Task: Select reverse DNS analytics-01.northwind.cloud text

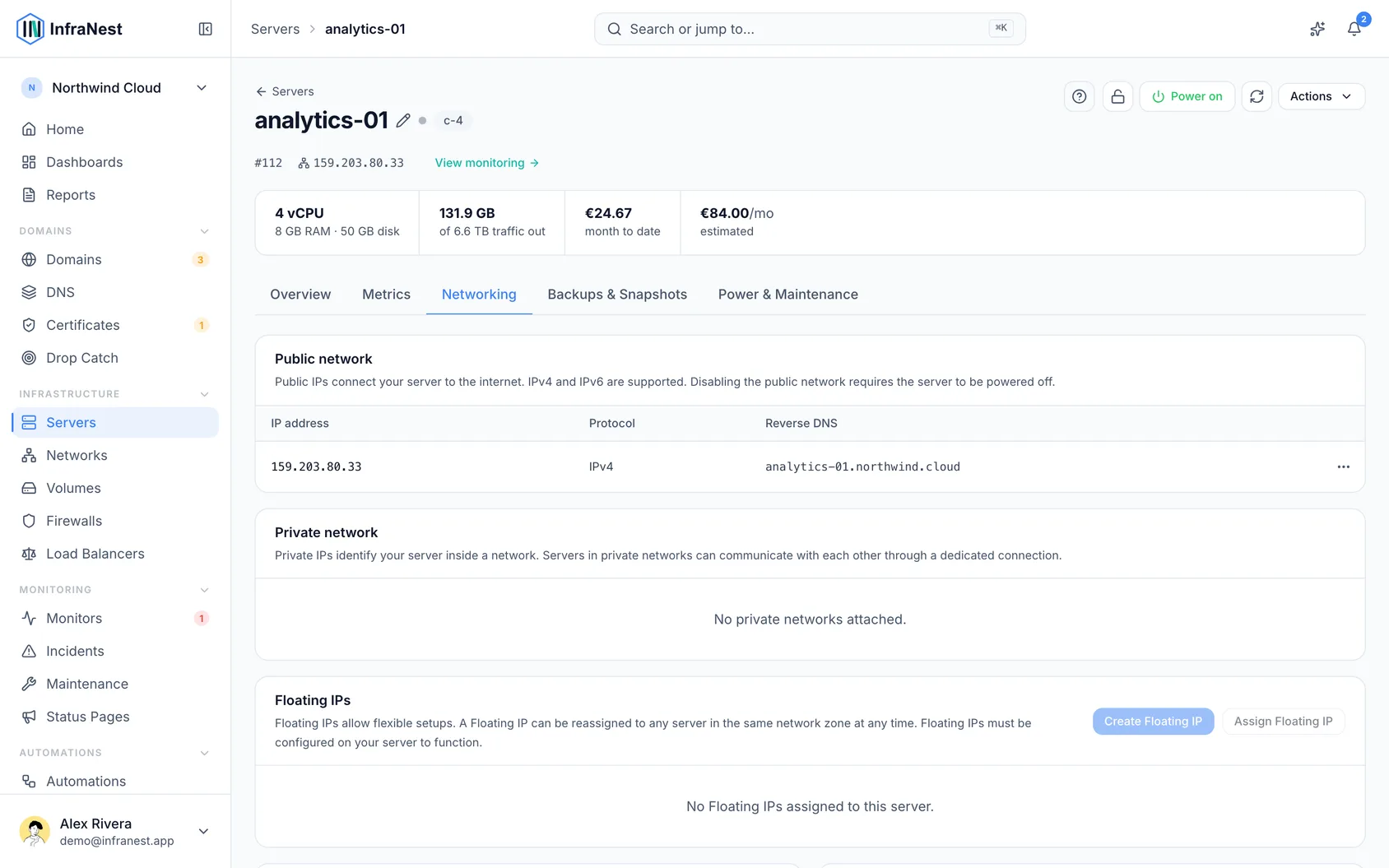Action: (x=862, y=466)
